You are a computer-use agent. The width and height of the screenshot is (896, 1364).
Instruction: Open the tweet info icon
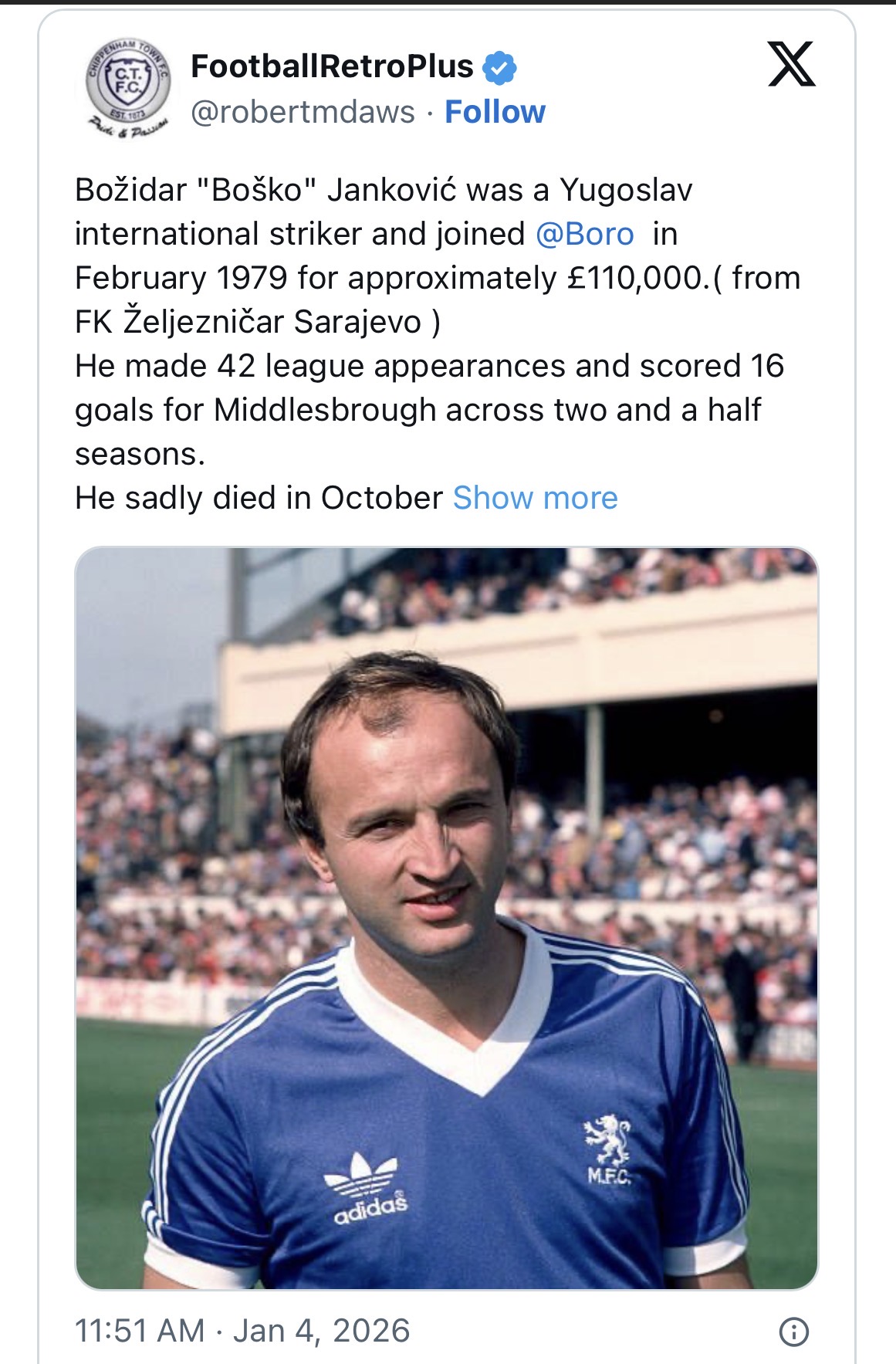tap(793, 1331)
